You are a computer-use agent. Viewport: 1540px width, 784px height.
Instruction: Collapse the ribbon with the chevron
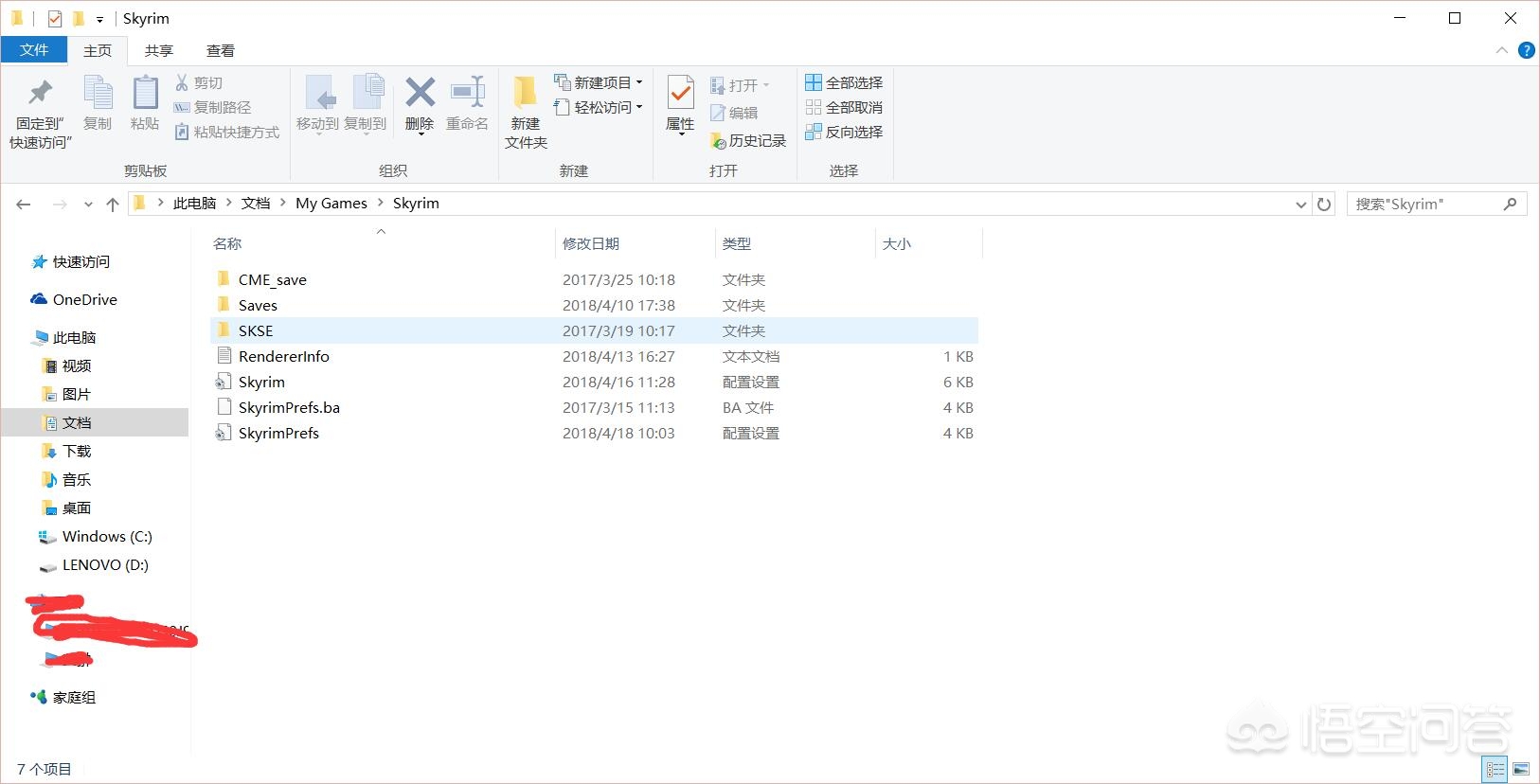[1501, 50]
